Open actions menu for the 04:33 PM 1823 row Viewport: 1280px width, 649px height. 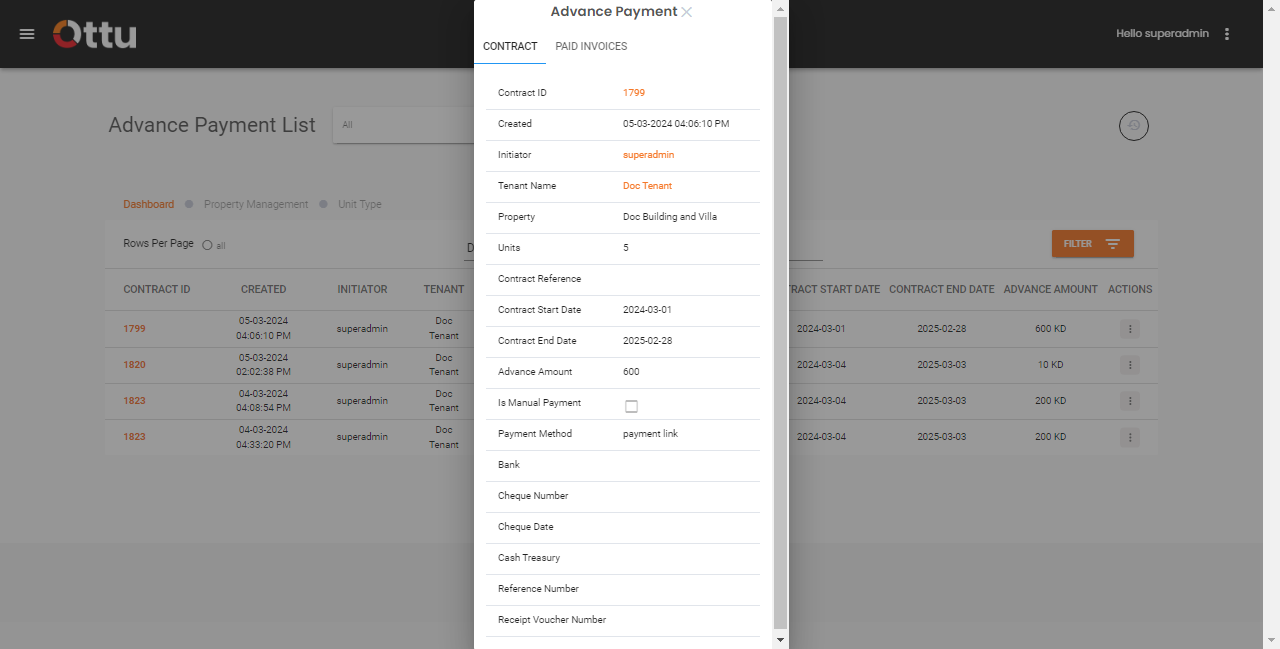(1130, 436)
